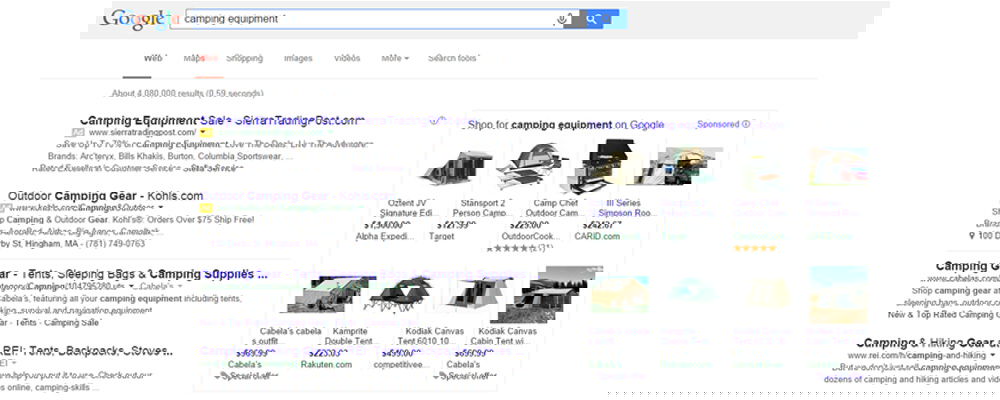Click the 'Kodiak Canvas Cabin Tent wi...' product title

point(508,336)
